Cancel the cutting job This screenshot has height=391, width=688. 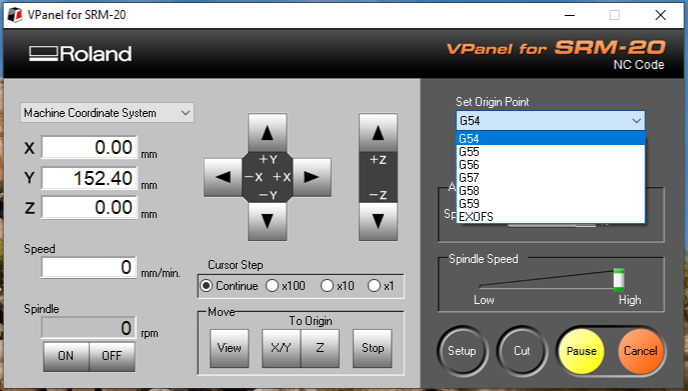(x=641, y=351)
